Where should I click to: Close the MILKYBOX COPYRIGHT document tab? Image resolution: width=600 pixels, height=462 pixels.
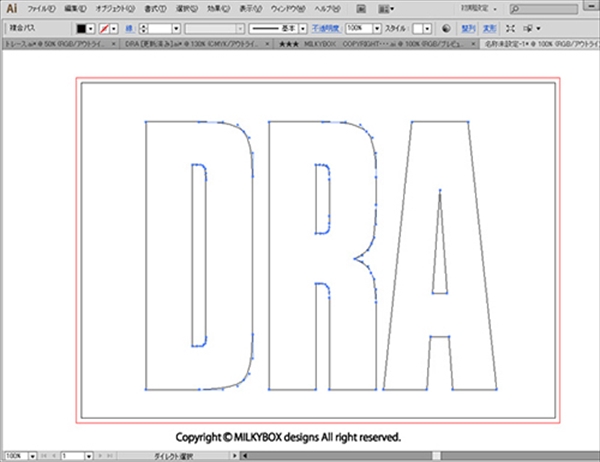[x=473, y=44]
